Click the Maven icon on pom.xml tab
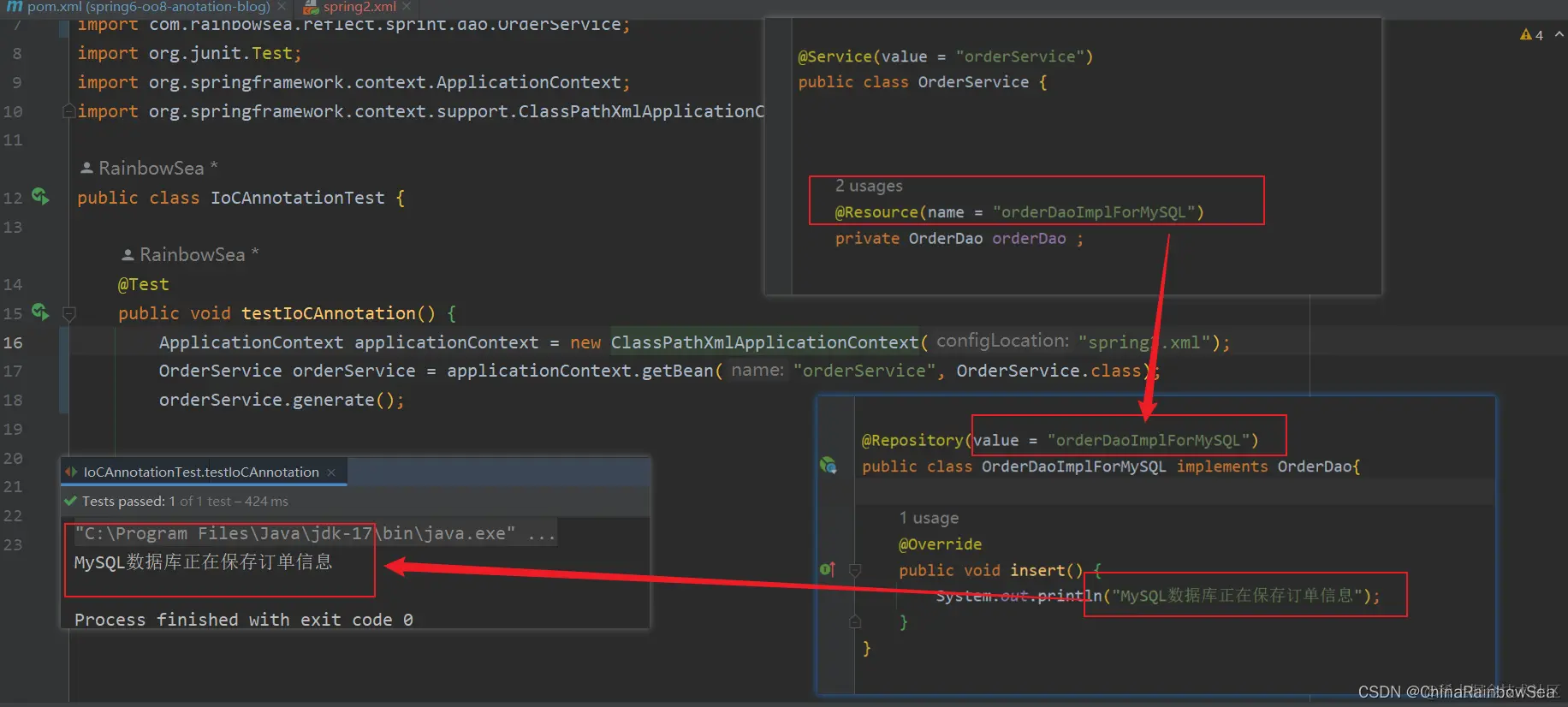This screenshot has height=707, width=1568. tap(15, 6)
